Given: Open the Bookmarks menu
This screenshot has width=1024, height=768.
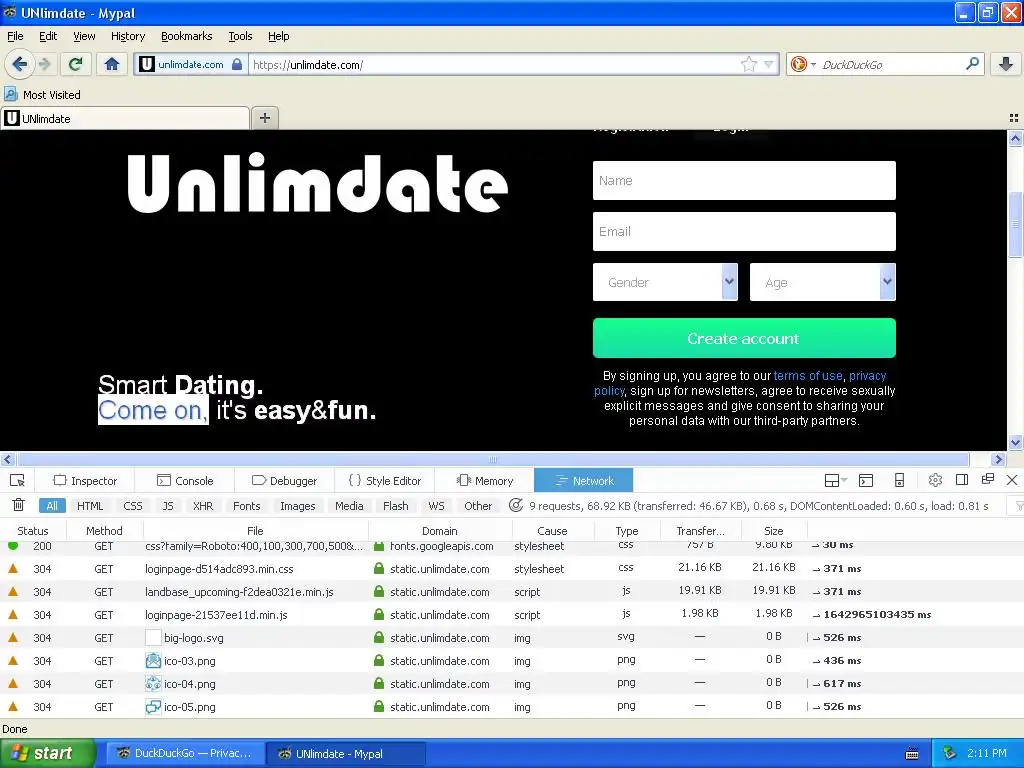Looking at the screenshot, I should (186, 36).
